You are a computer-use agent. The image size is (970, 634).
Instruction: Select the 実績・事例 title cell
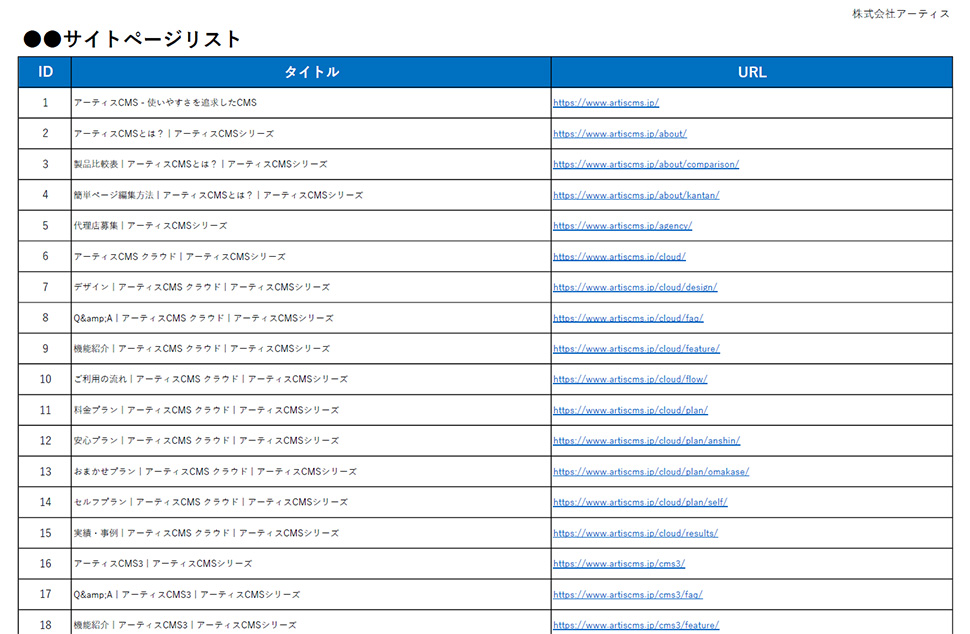pos(311,533)
